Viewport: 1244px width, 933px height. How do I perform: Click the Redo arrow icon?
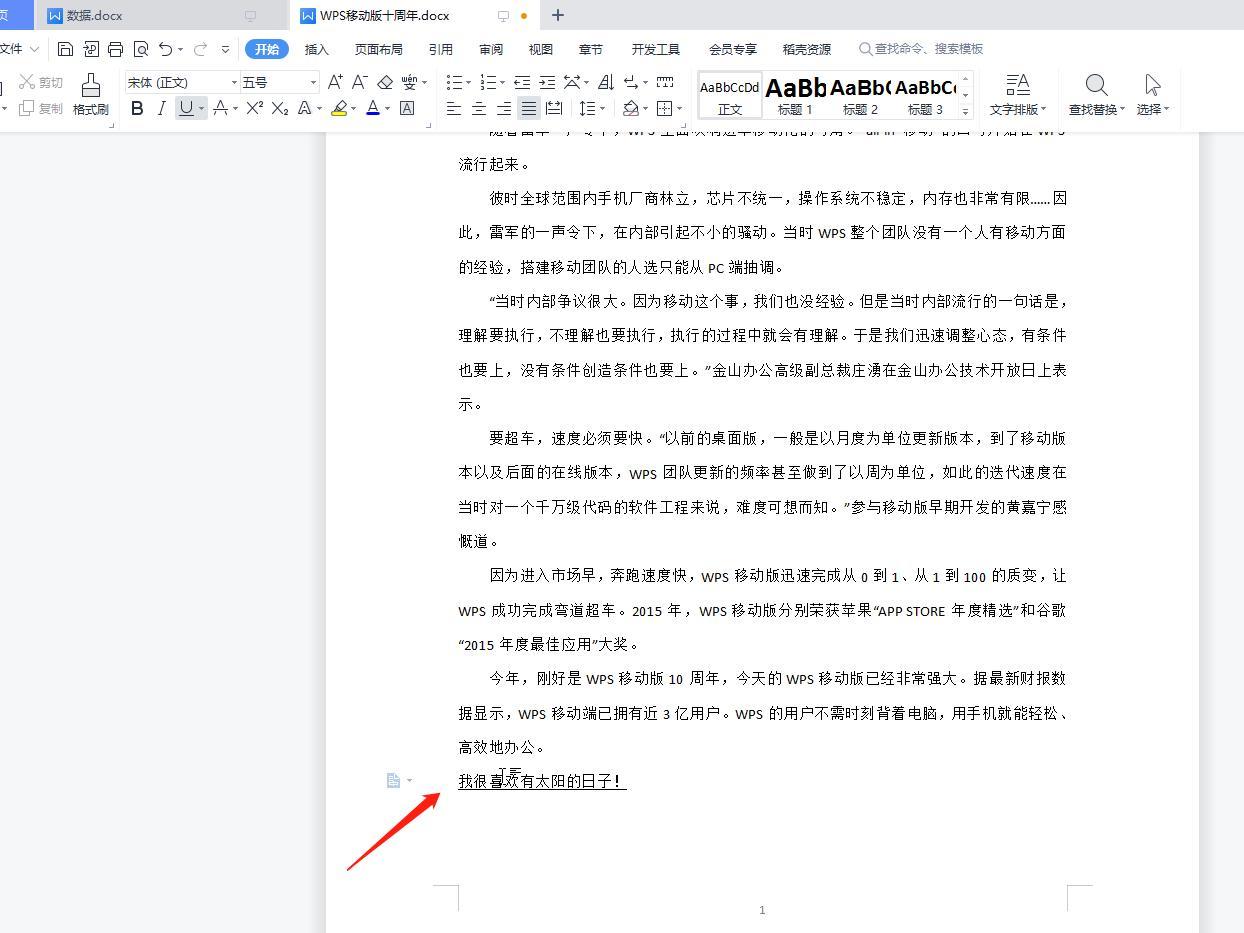tap(200, 49)
